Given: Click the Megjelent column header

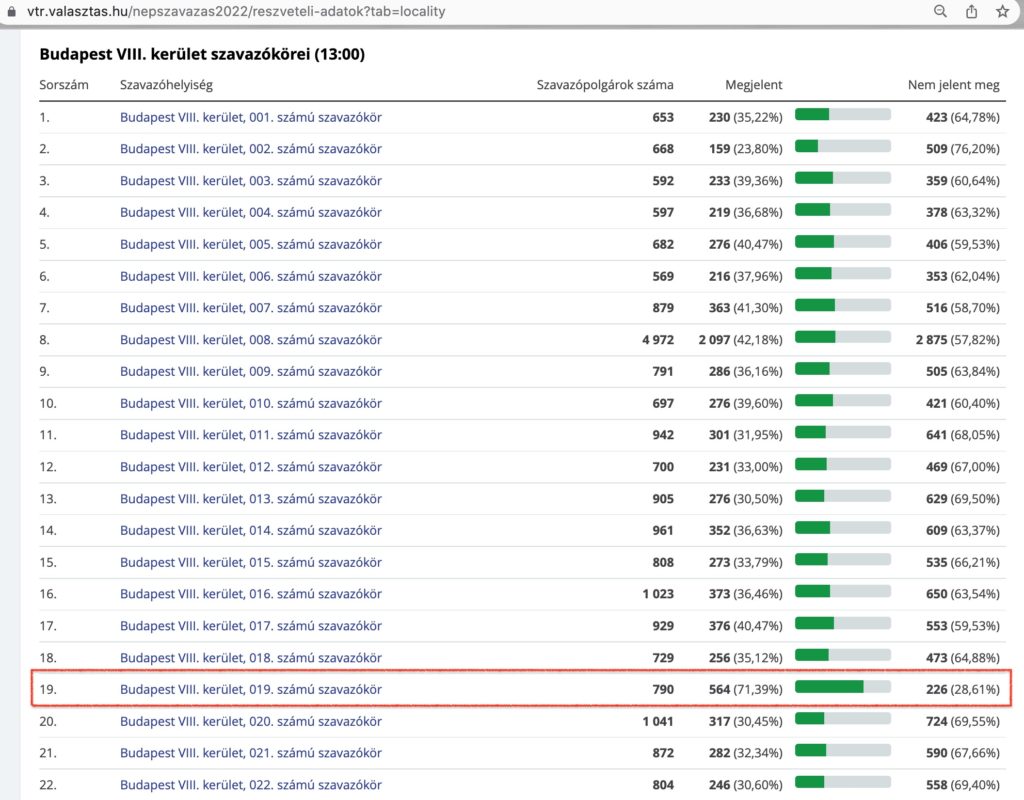Looking at the screenshot, I should point(754,85).
